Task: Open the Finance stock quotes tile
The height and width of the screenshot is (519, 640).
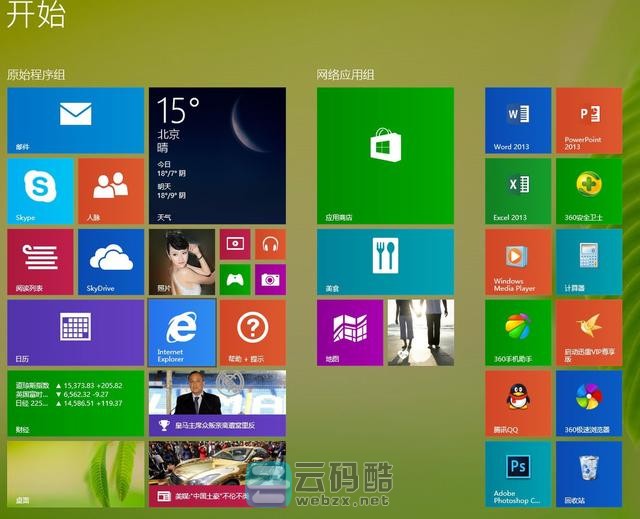Action: (75, 403)
